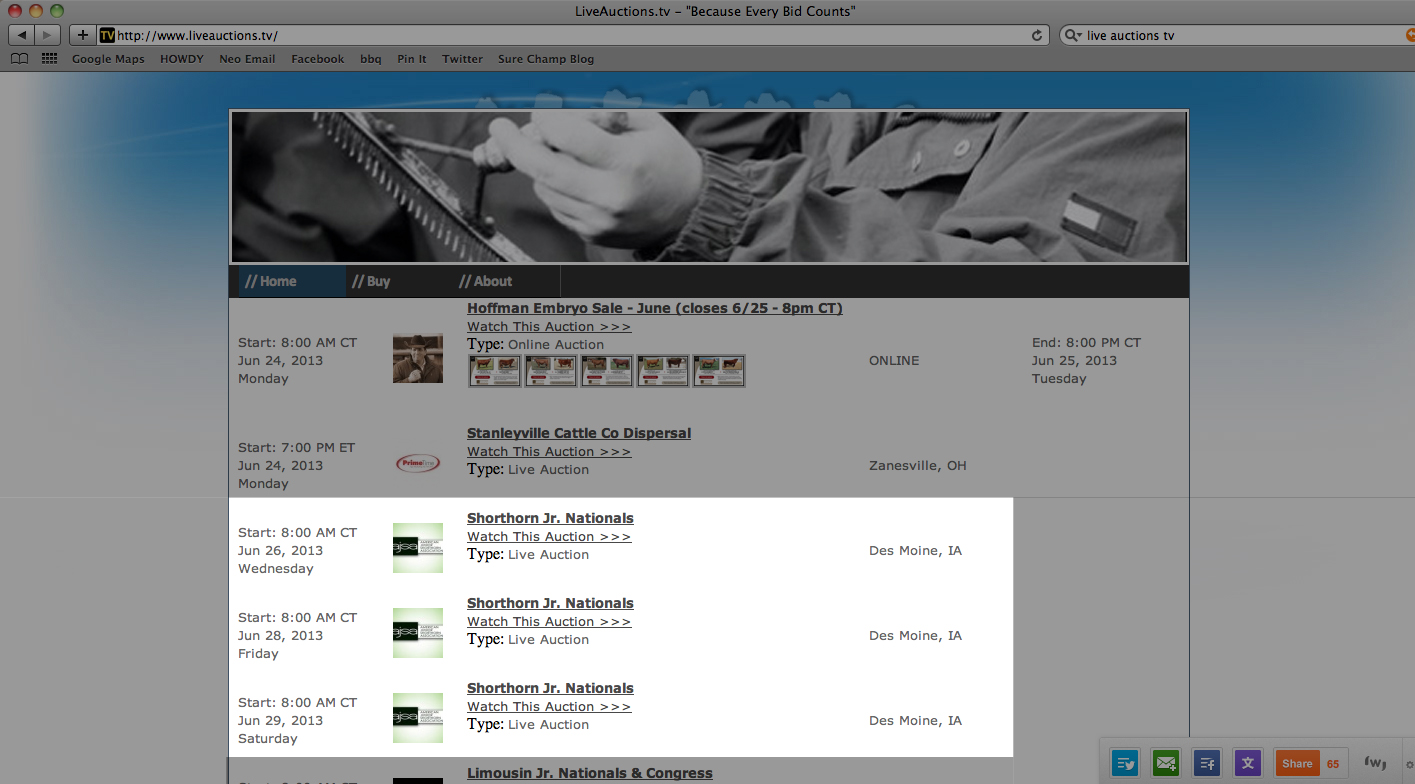Screen dimensions: 1415x784
Task: Click the AJSA logo for Jun 26 auction
Action: click(x=418, y=548)
